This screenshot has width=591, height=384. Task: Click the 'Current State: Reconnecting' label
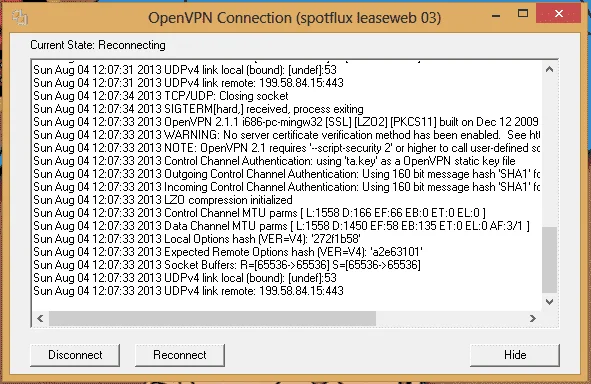click(x=98, y=45)
